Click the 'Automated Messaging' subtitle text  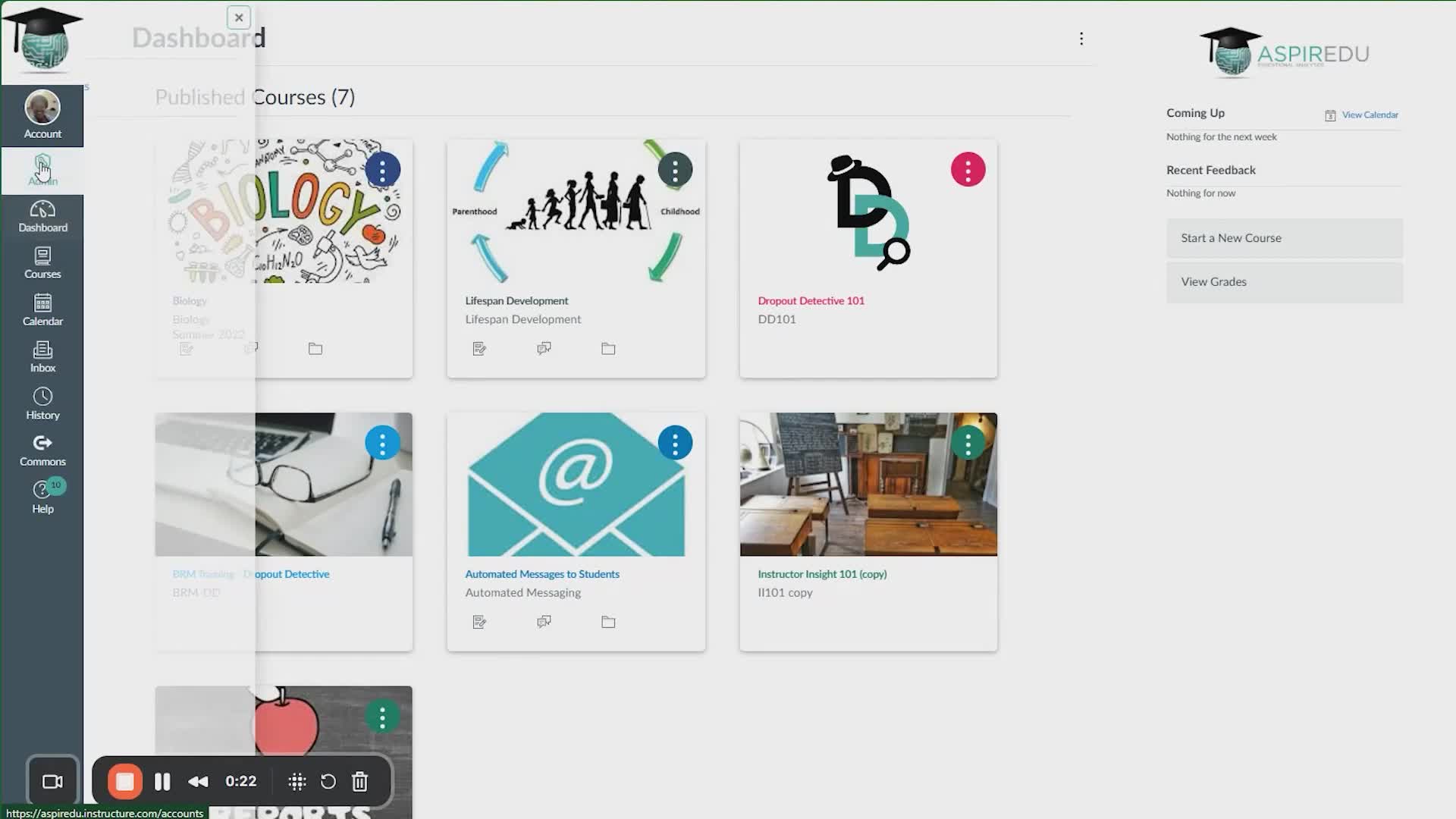(523, 592)
